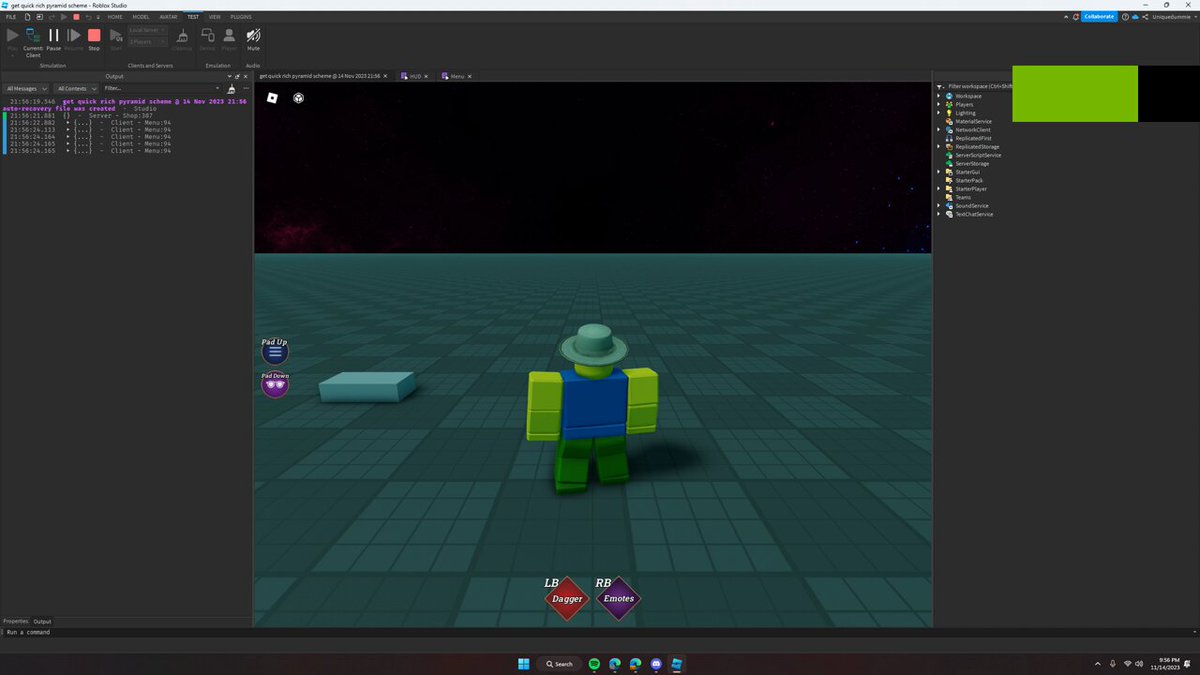Click the Pad Down sunglasses button in the game
This screenshot has height=675, width=1200.
275,387
